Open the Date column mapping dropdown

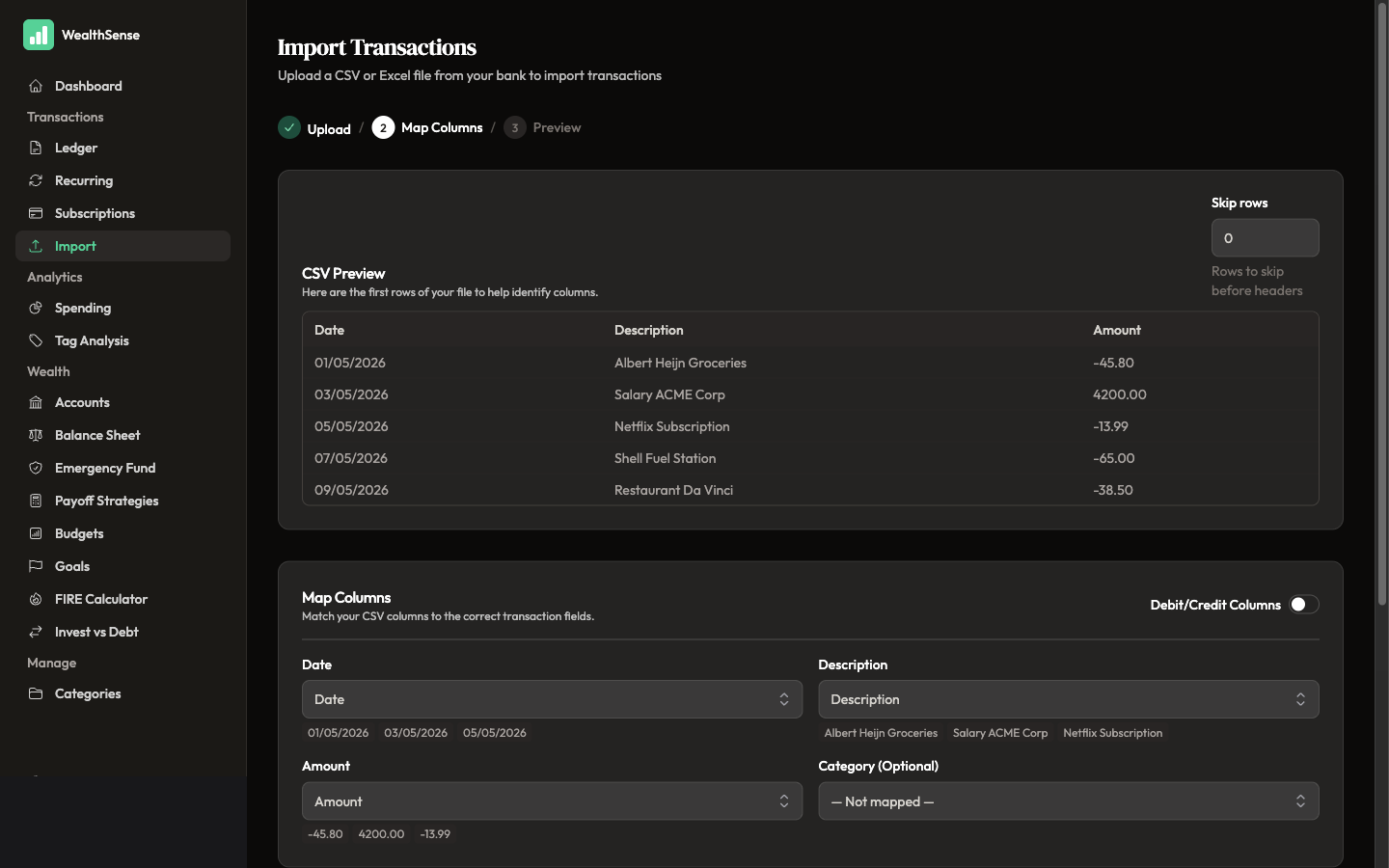click(552, 699)
